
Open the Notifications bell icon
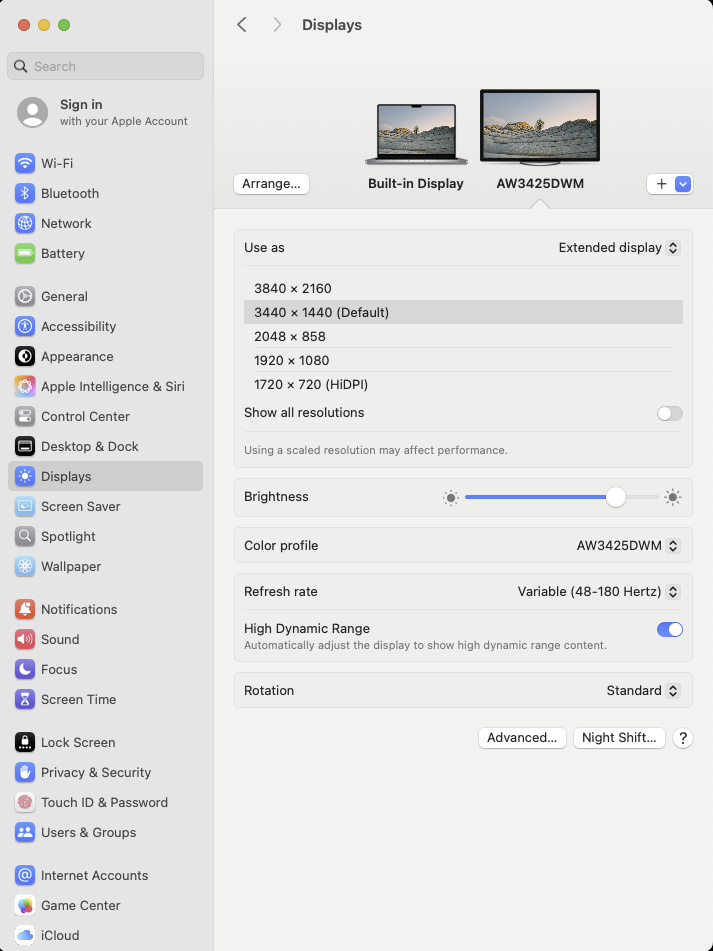(25, 610)
